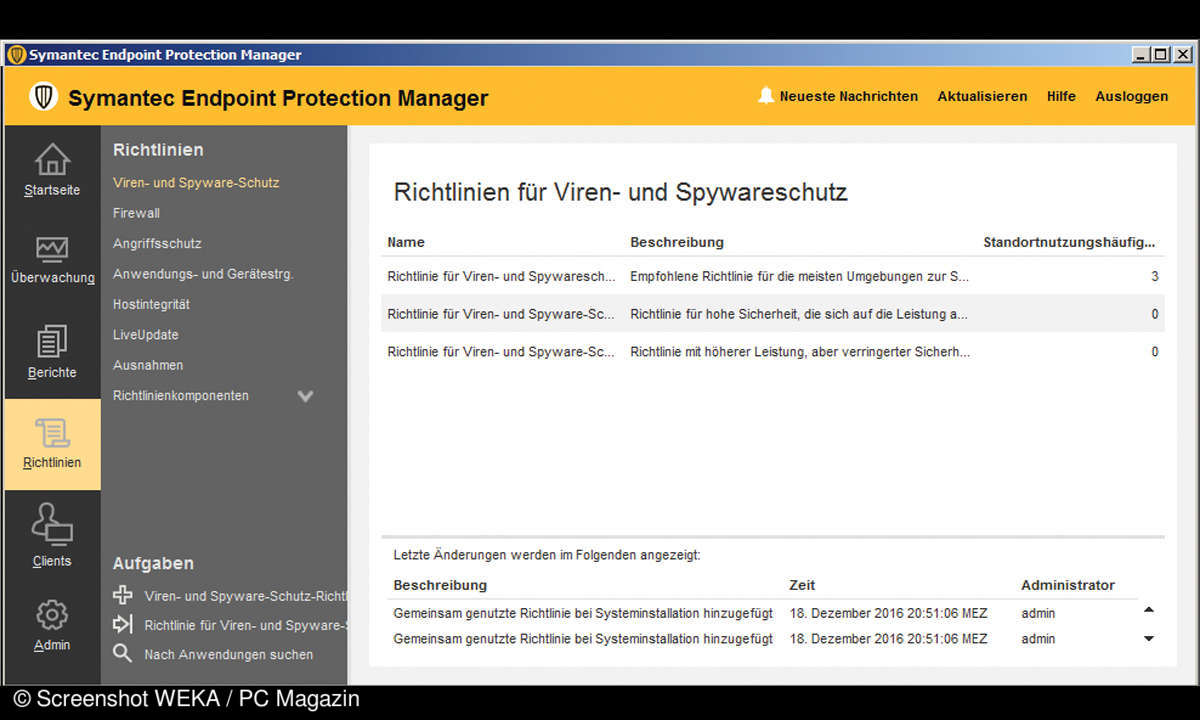Select policy row 'Richtlinie mit höherer Leistung'
Screen dimensions: 1200x720
pos(773,352)
